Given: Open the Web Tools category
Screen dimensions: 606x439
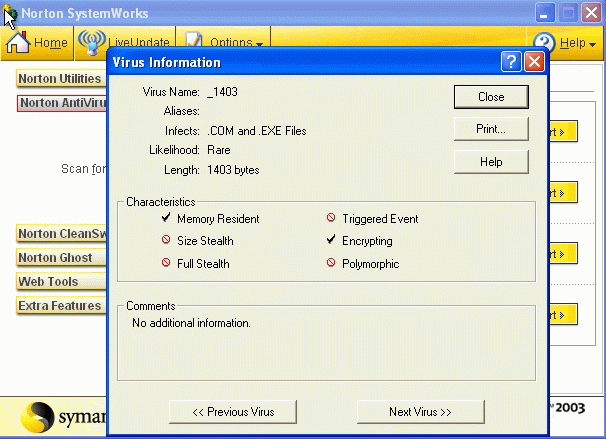Looking at the screenshot, I should tap(48, 282).
